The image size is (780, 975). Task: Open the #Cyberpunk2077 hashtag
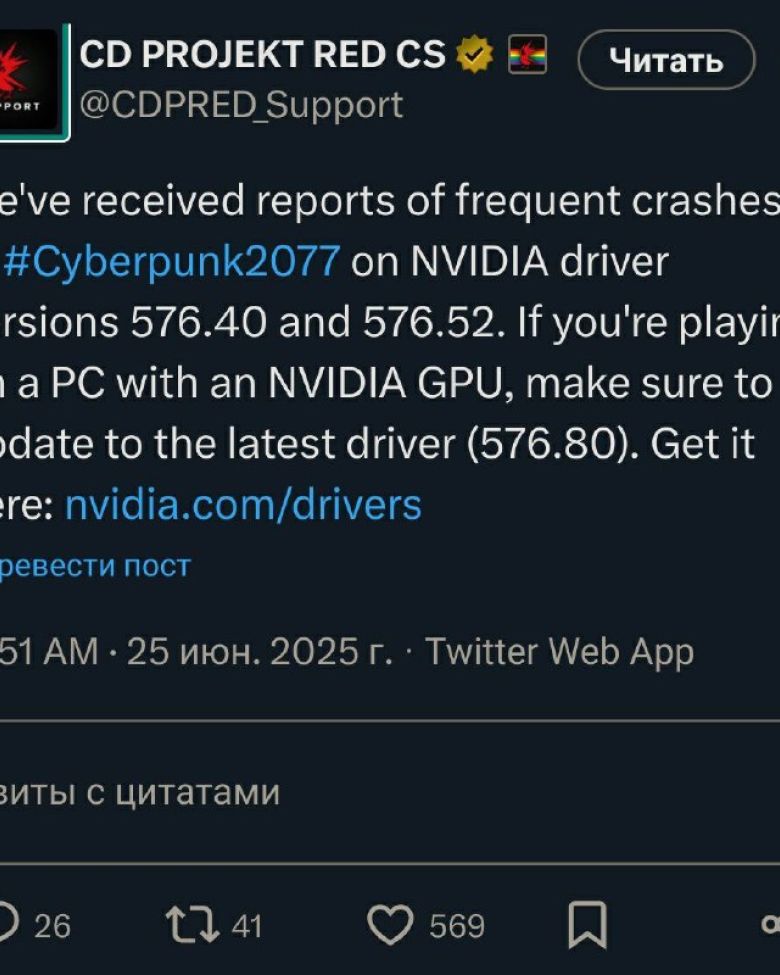click(x=172, y=261)
